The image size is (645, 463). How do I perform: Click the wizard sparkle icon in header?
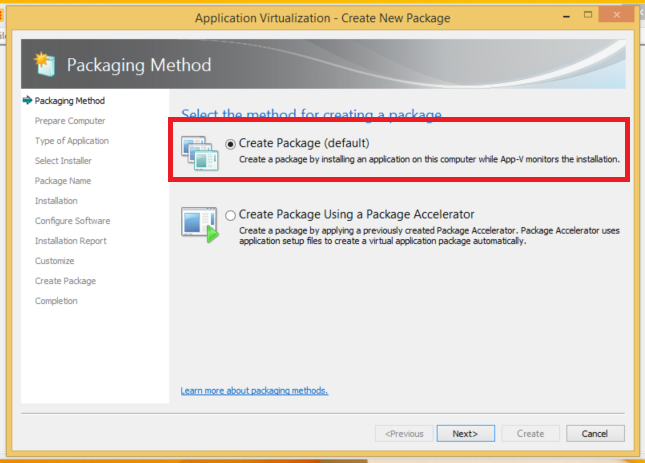coord(43,64)
